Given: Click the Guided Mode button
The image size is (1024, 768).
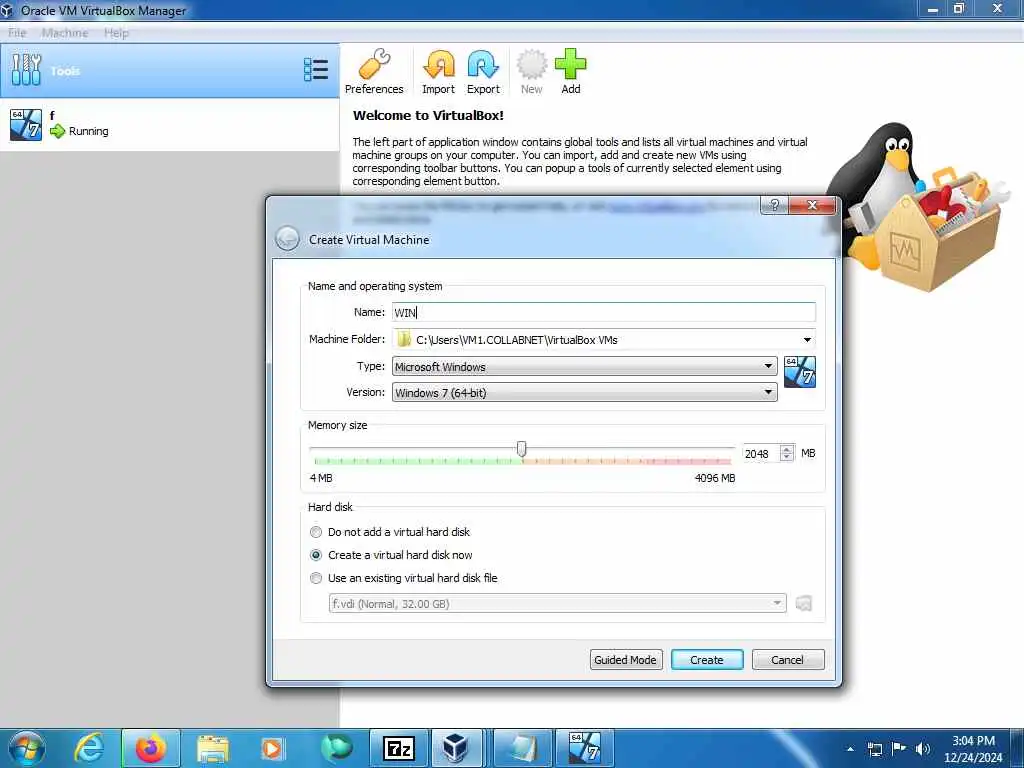Looking at the screenshot, I should 626,660.
